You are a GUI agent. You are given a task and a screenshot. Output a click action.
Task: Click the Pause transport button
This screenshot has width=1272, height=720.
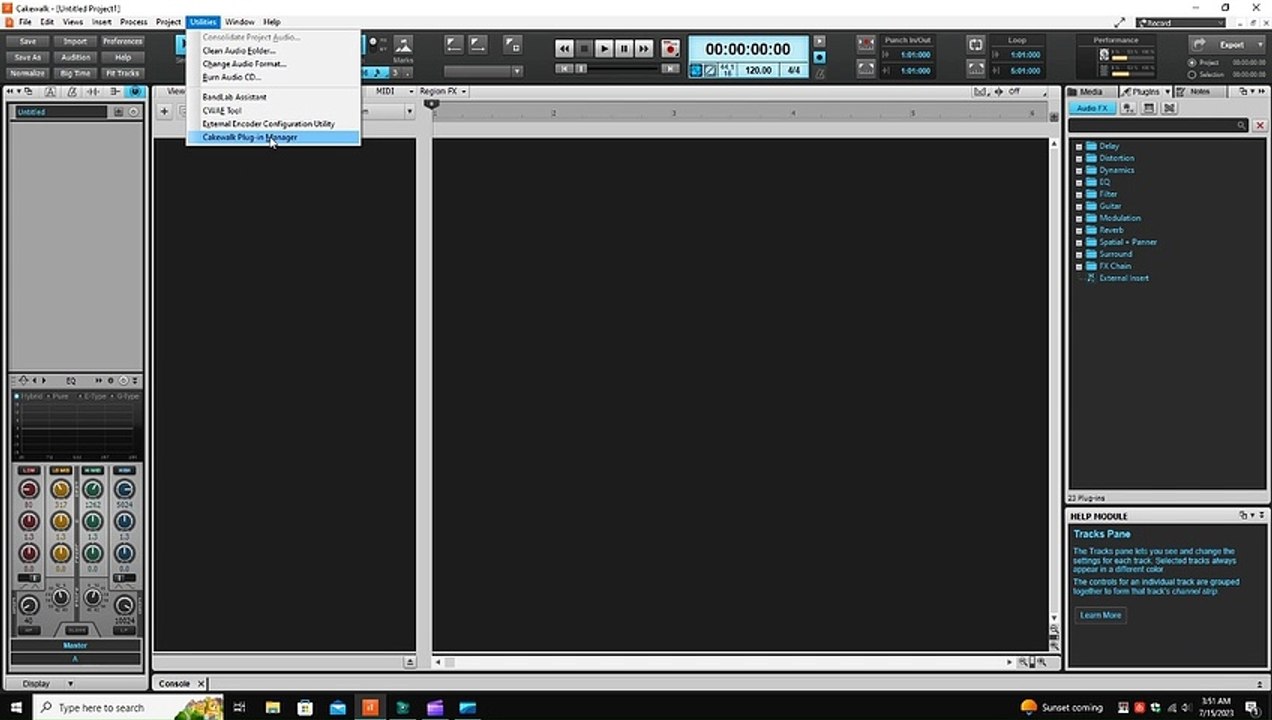pos(624,48)
